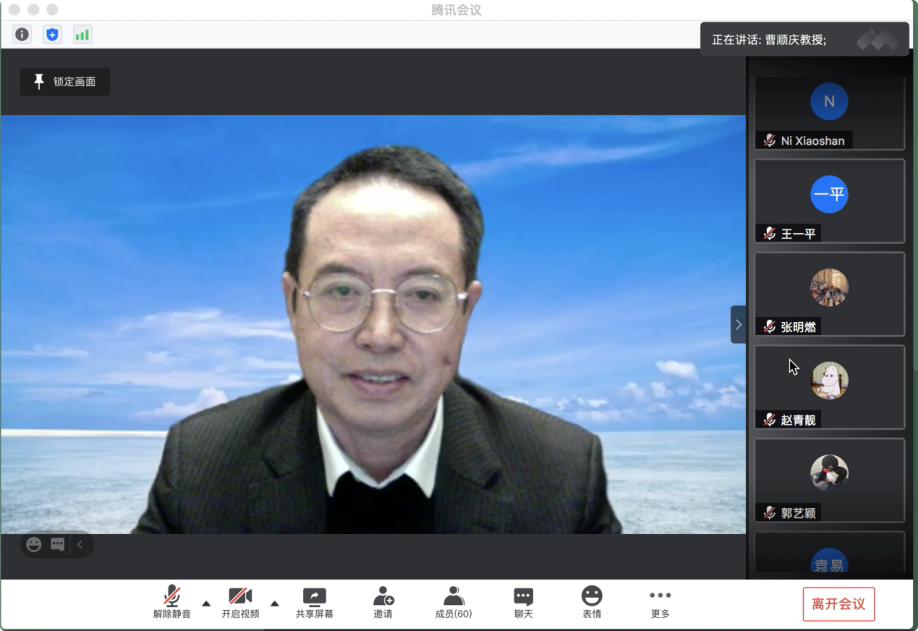918x631 pixels.
Task: Expand audio options arrow beside mute
Action: [x=206, y=603]
